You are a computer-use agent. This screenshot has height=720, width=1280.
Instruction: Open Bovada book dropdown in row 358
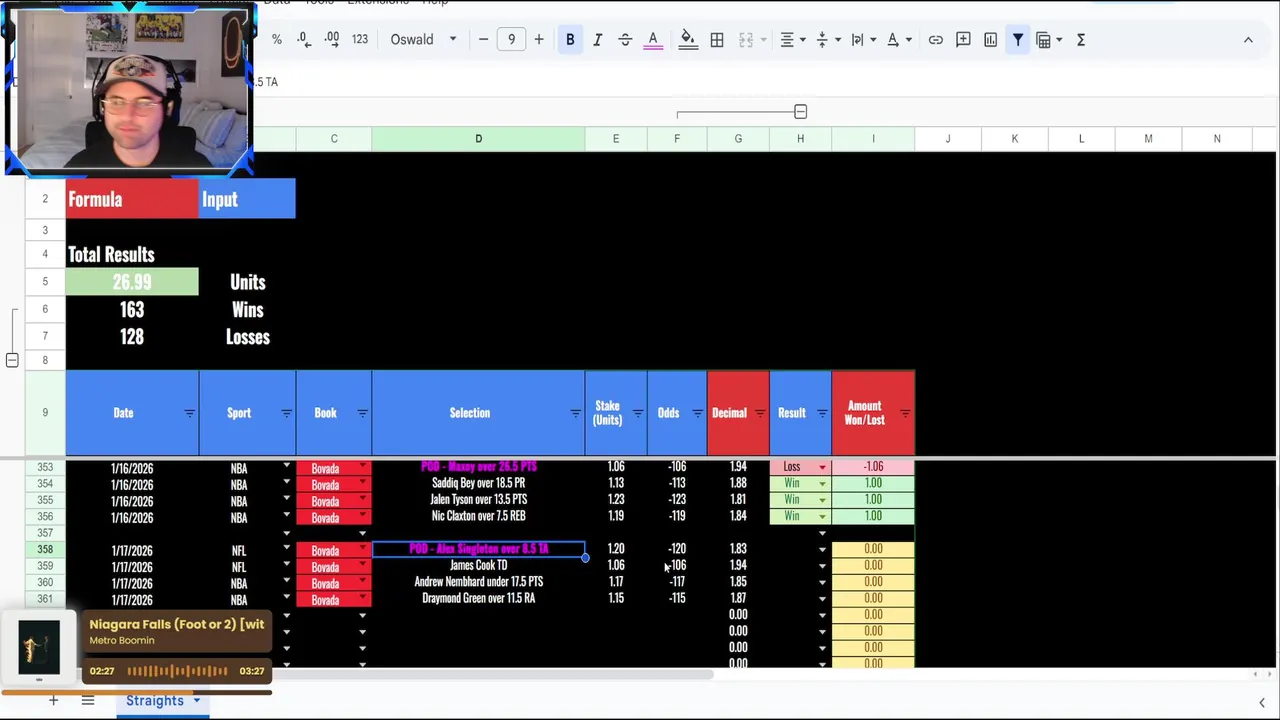click(x=362, y=550)
